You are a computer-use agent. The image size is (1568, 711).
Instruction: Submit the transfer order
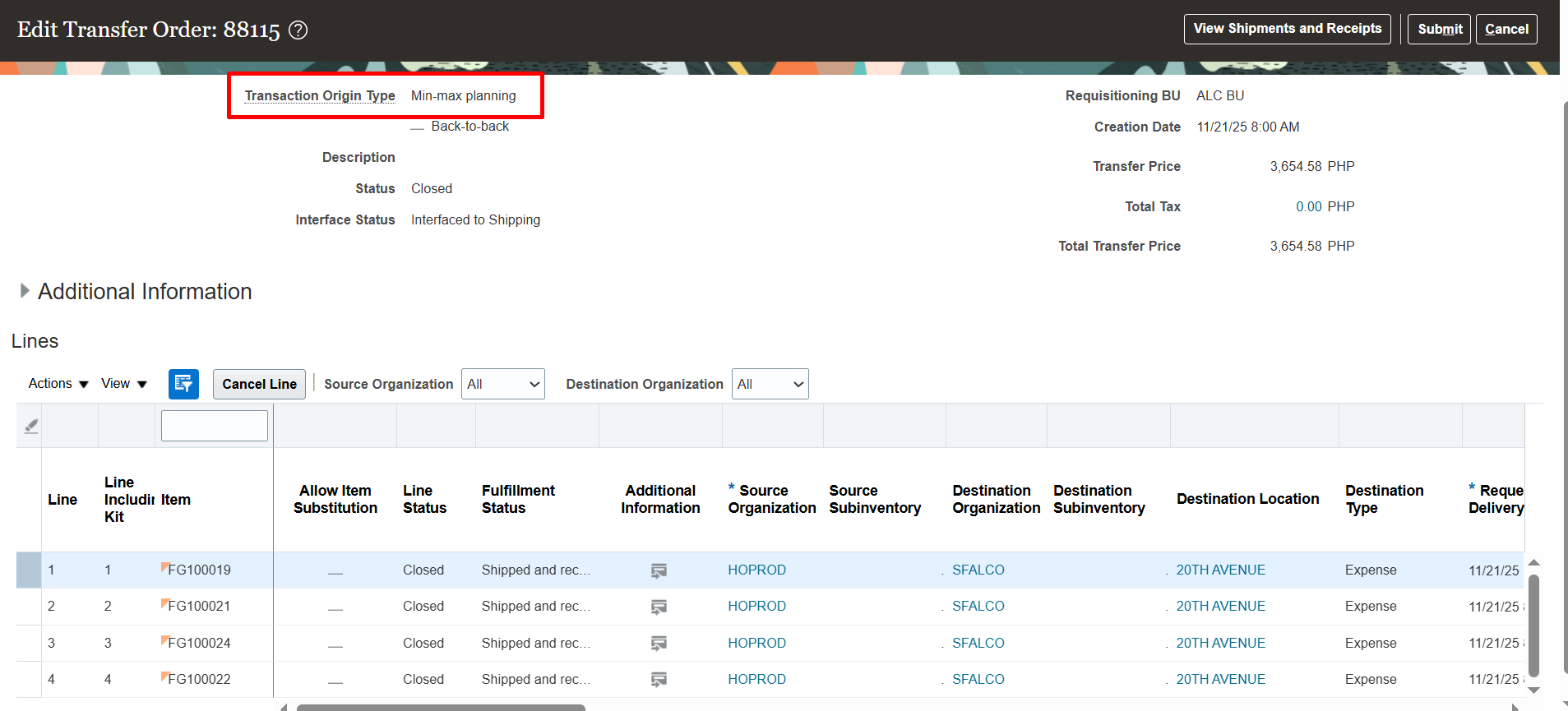1440,30
